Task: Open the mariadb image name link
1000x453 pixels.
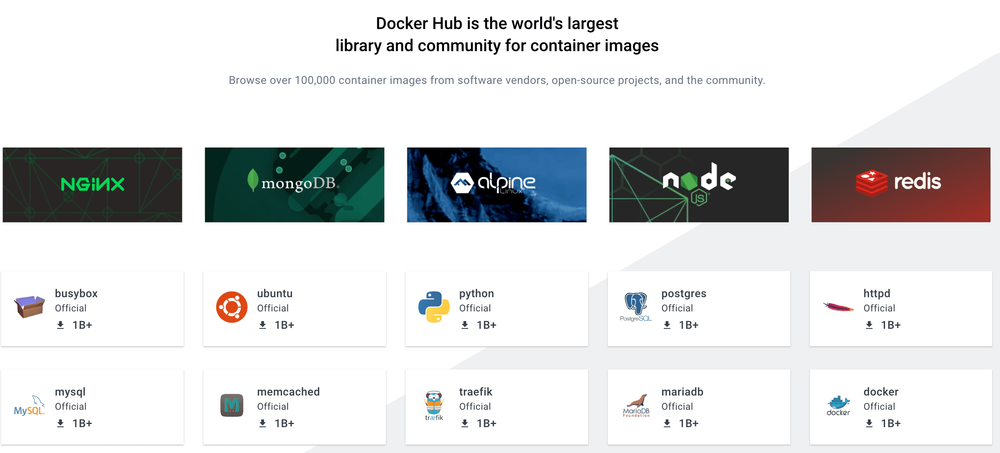Action: pos(682,392)
